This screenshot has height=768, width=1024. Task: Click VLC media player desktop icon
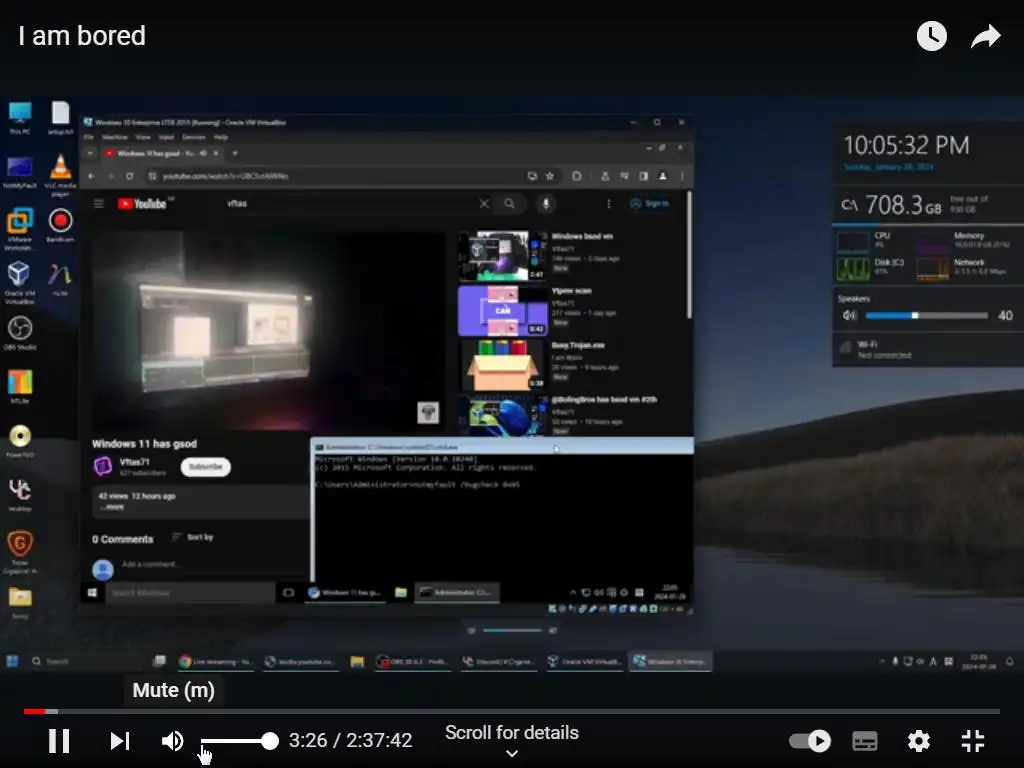[x=60, y=176]
